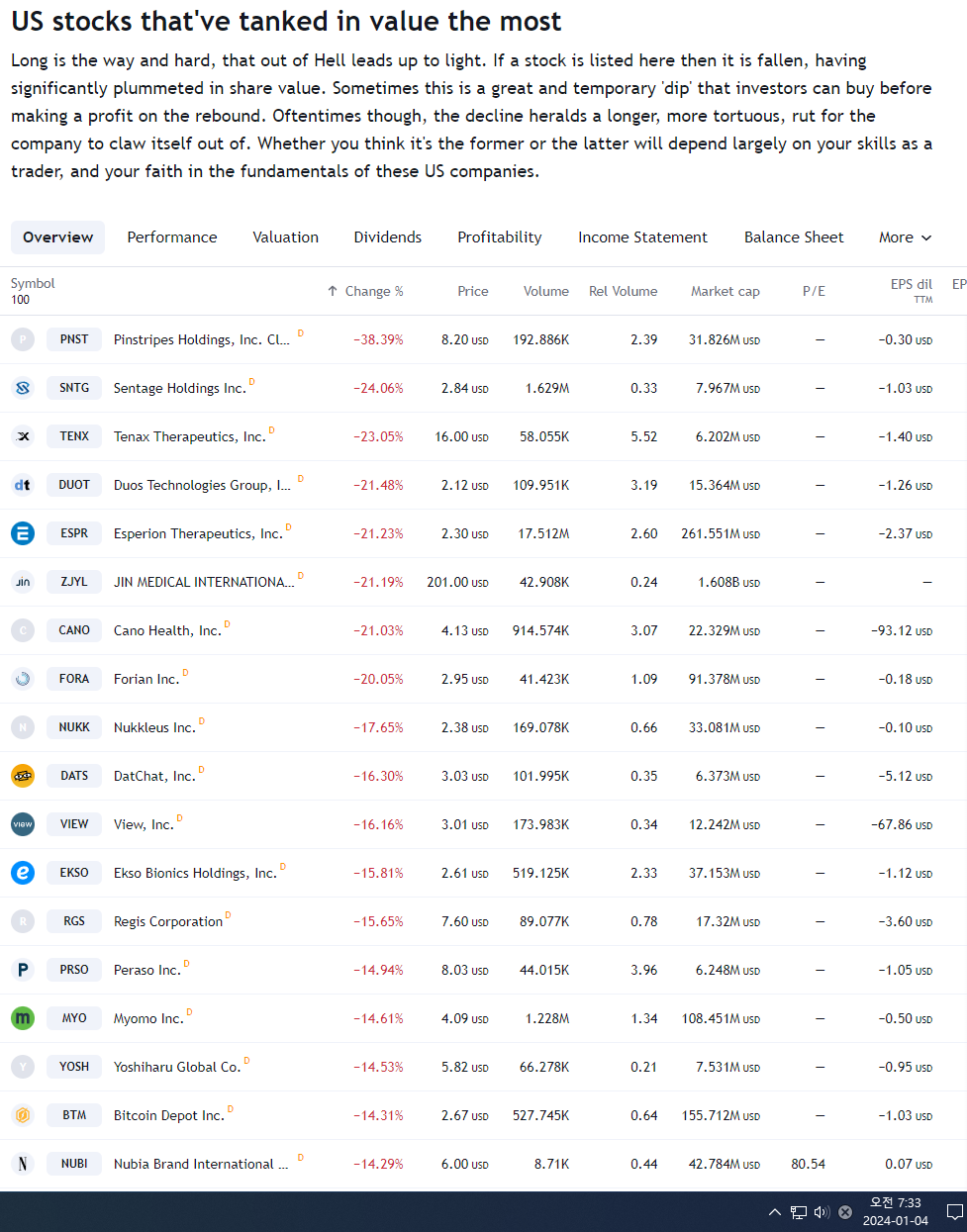Screen dimensions: 967x1232
Task: Open Duos Technologies Group company name link
Action: [x=202, y=485]
